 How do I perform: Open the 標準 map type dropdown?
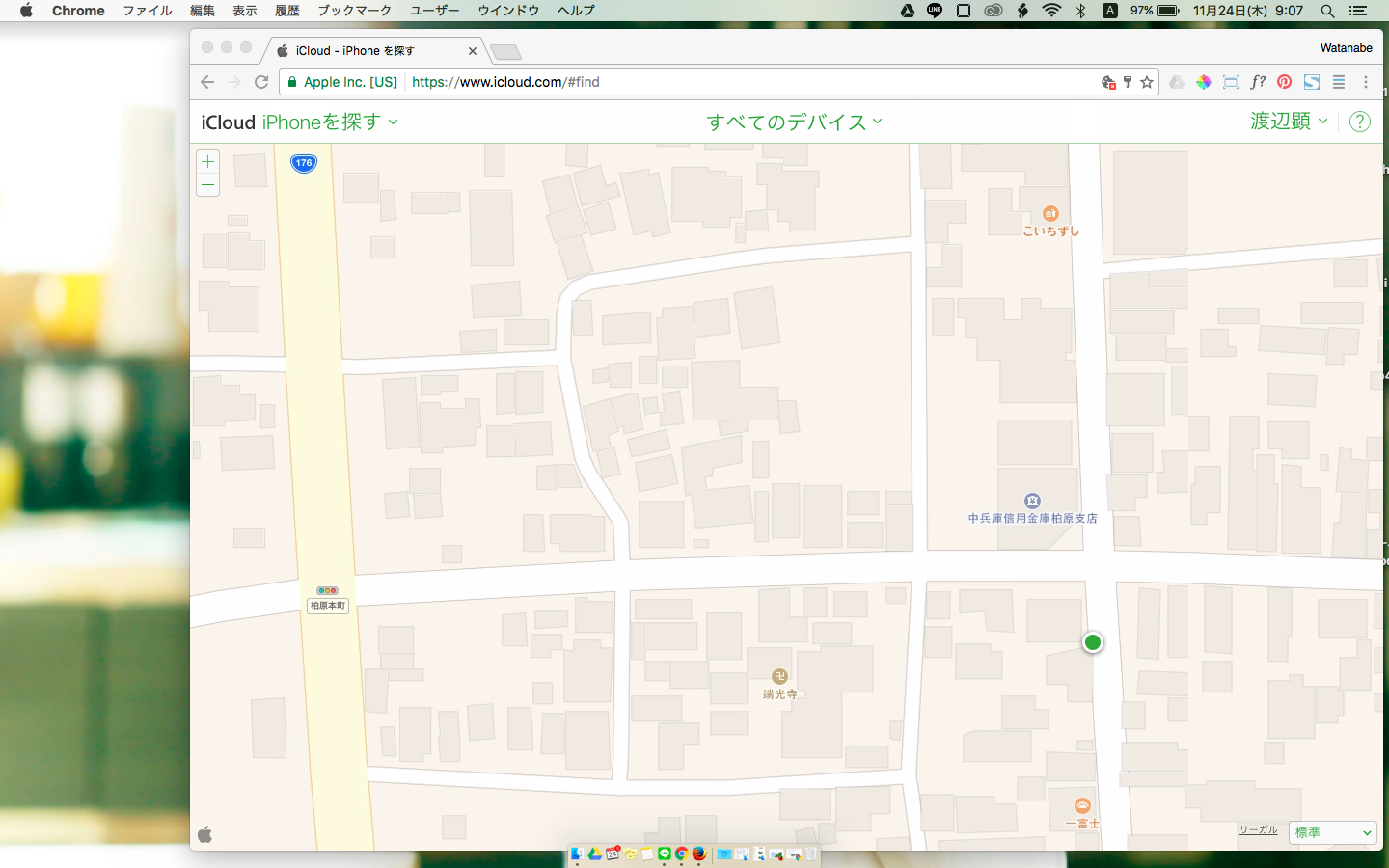click(1332, 832)
